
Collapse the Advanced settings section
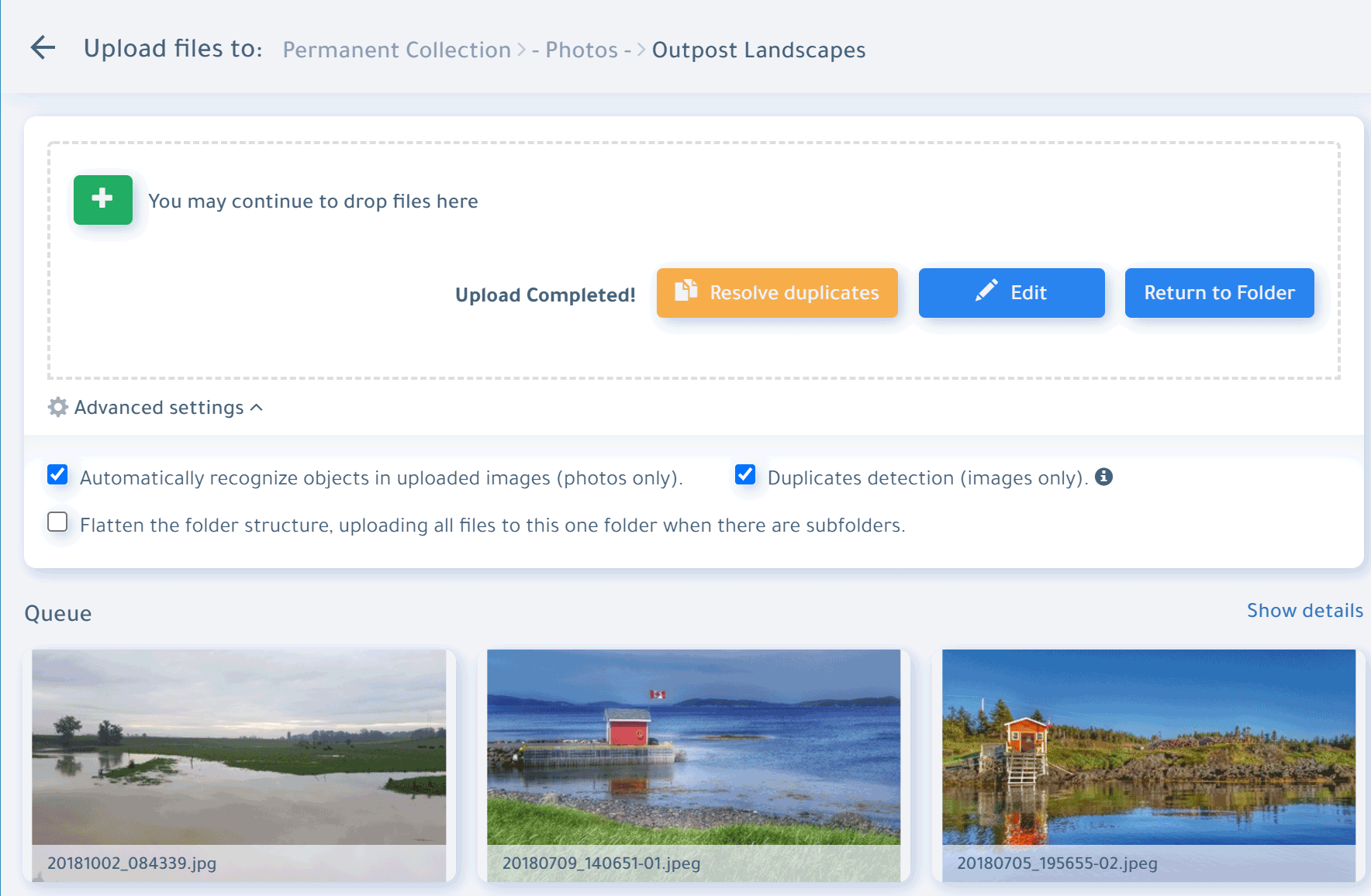[257, 407]
